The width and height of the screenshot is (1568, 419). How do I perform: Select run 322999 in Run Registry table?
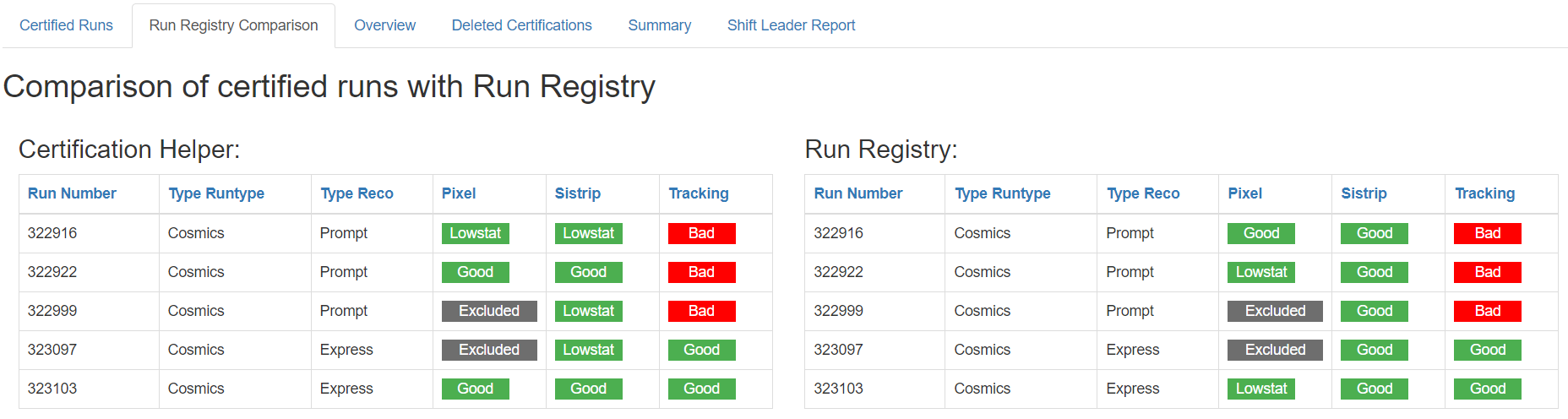[839, 311]
